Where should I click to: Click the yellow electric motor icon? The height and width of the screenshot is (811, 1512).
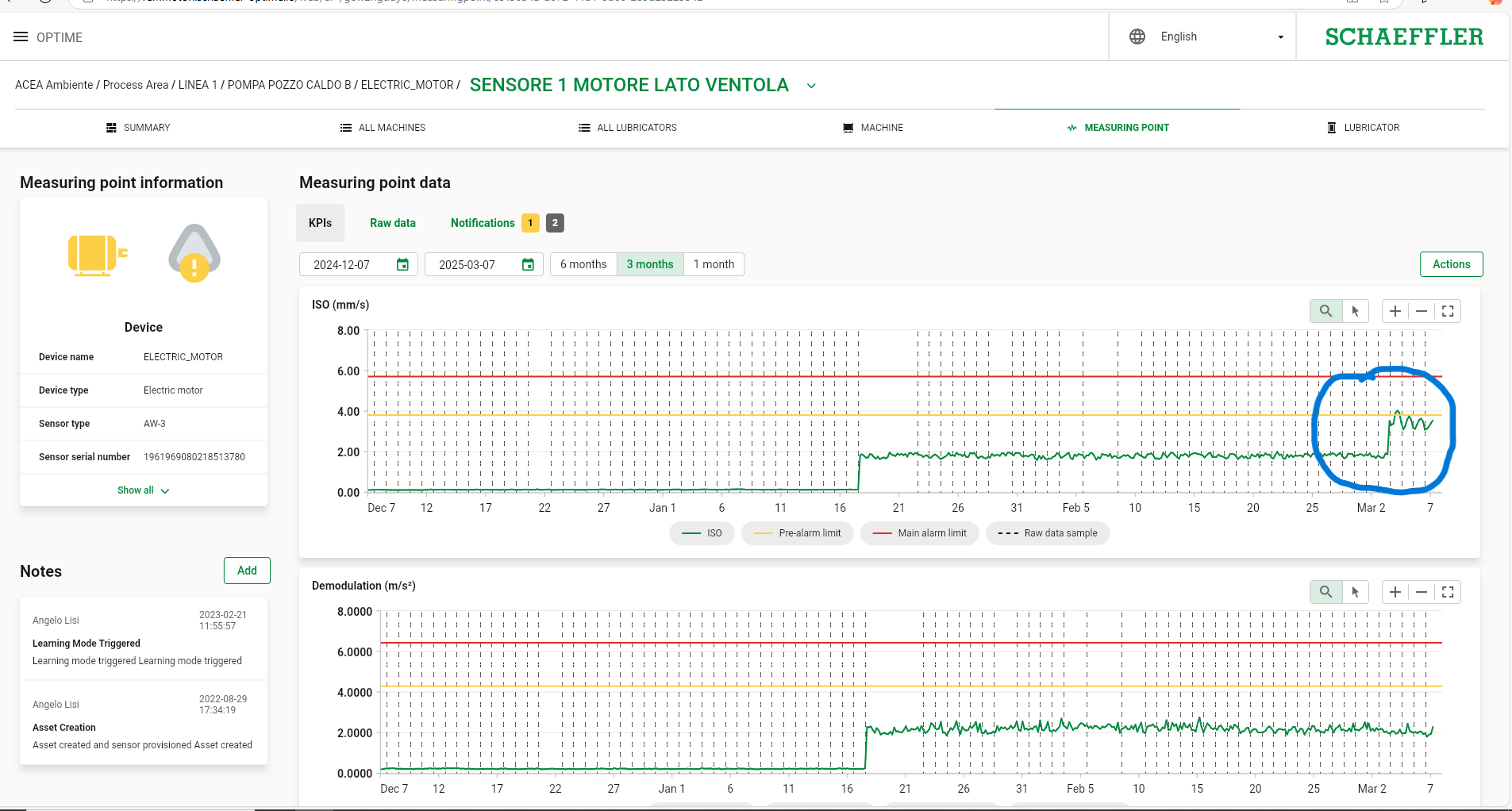click(x=98, y=256)
